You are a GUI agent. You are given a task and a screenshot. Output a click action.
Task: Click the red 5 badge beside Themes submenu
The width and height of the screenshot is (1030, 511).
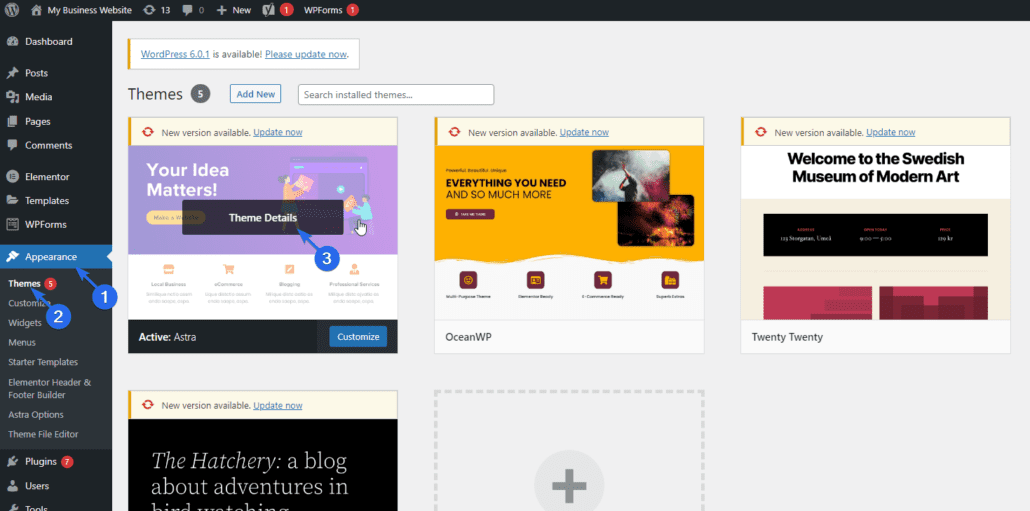tap(51, 284)
